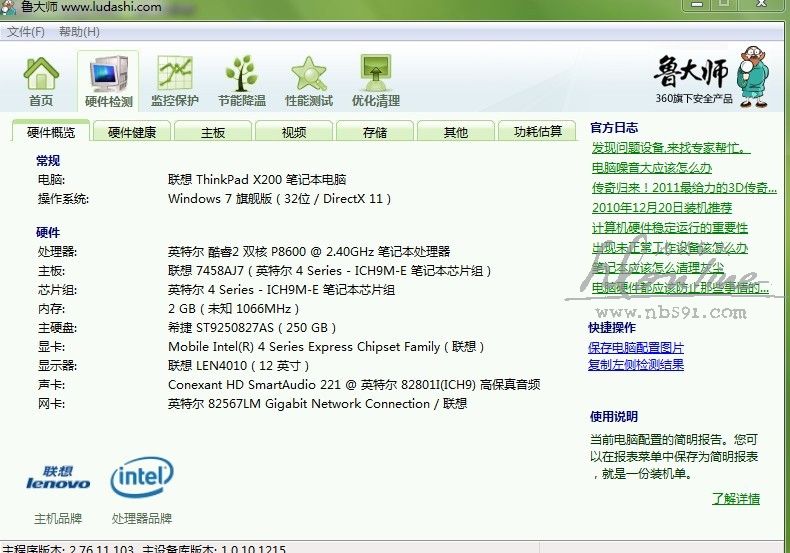Click the 鲁大师 title bar app icon
Image resolution: width=790 pixels, height=553 pixels.
[x=9, y=8]
